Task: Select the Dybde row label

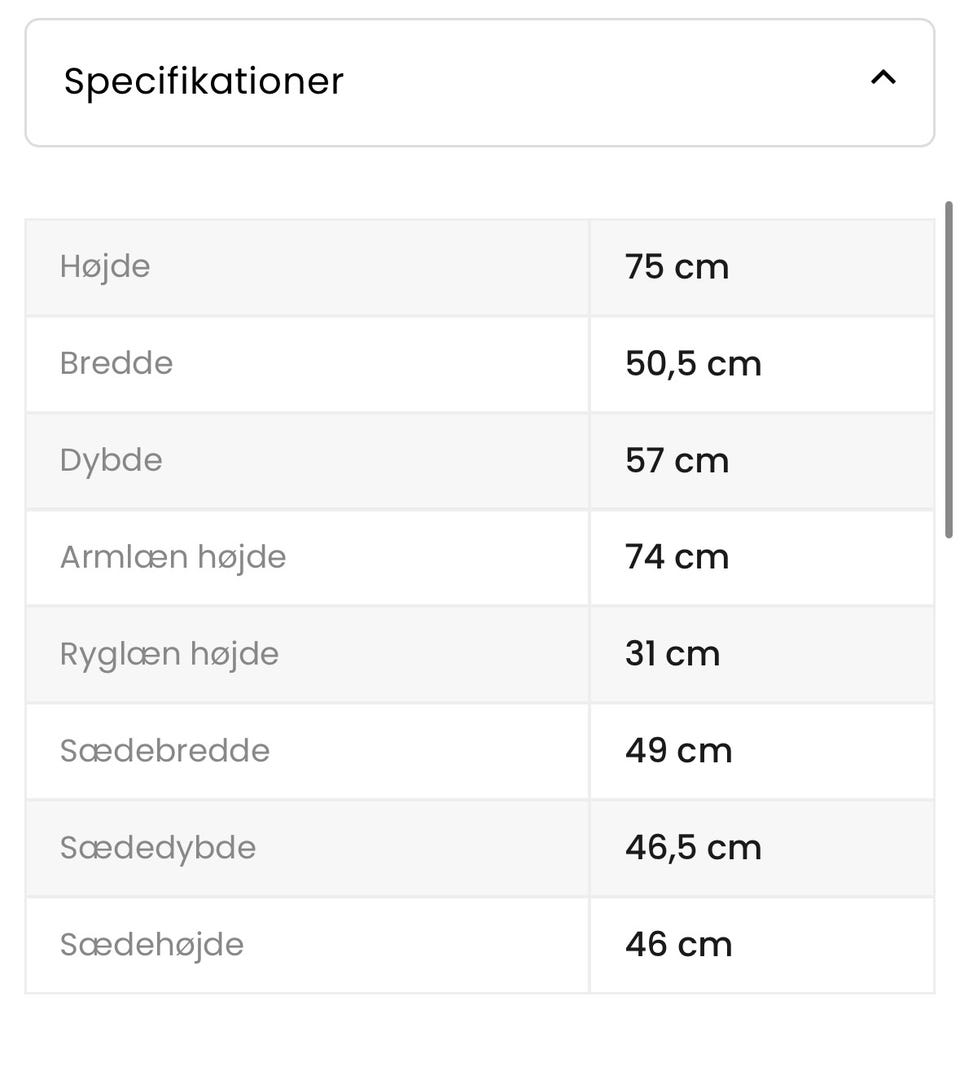Action: pyautogui.click(x=111, y=460)
